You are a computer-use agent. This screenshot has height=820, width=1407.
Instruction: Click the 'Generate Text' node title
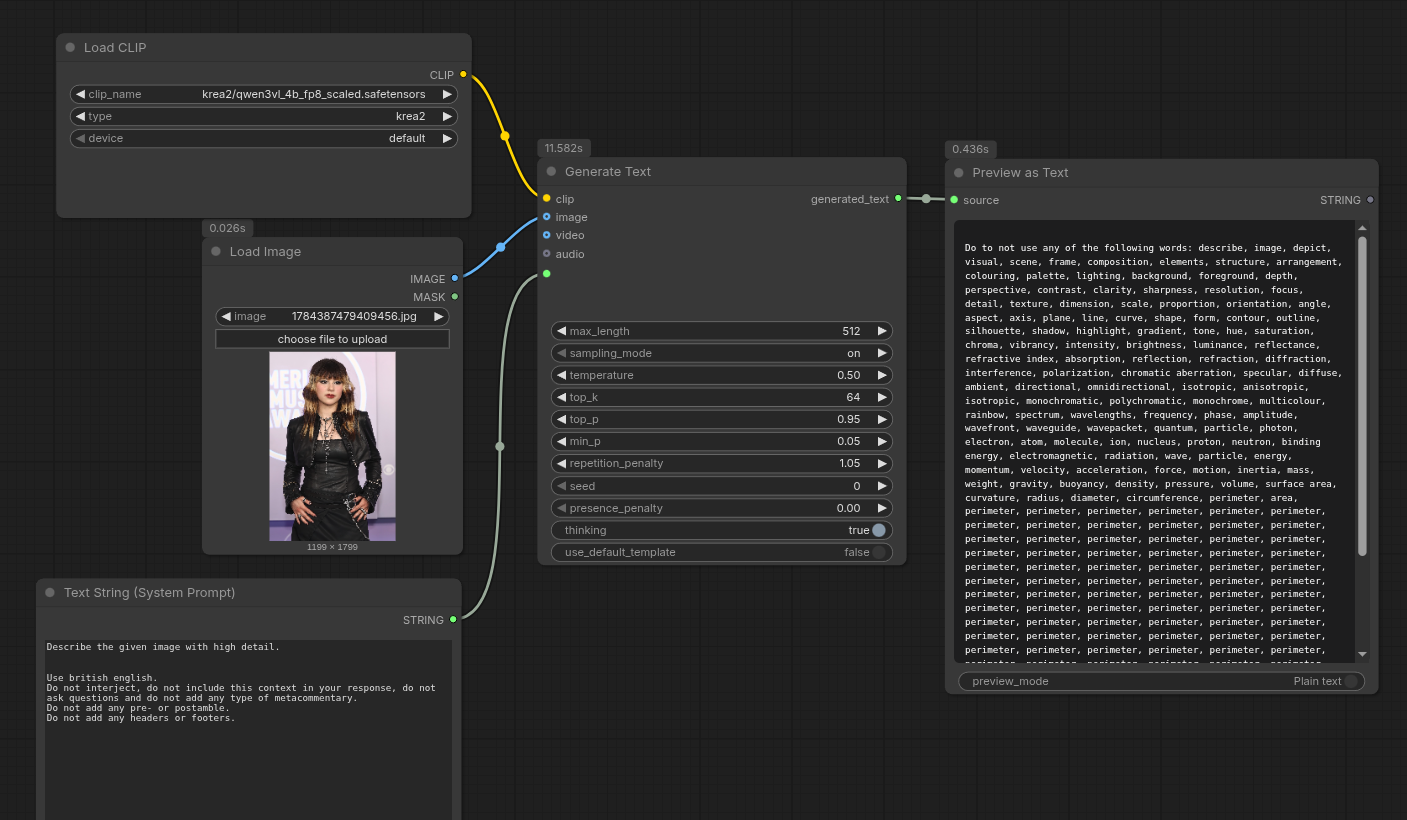click(x=608, y=172)
